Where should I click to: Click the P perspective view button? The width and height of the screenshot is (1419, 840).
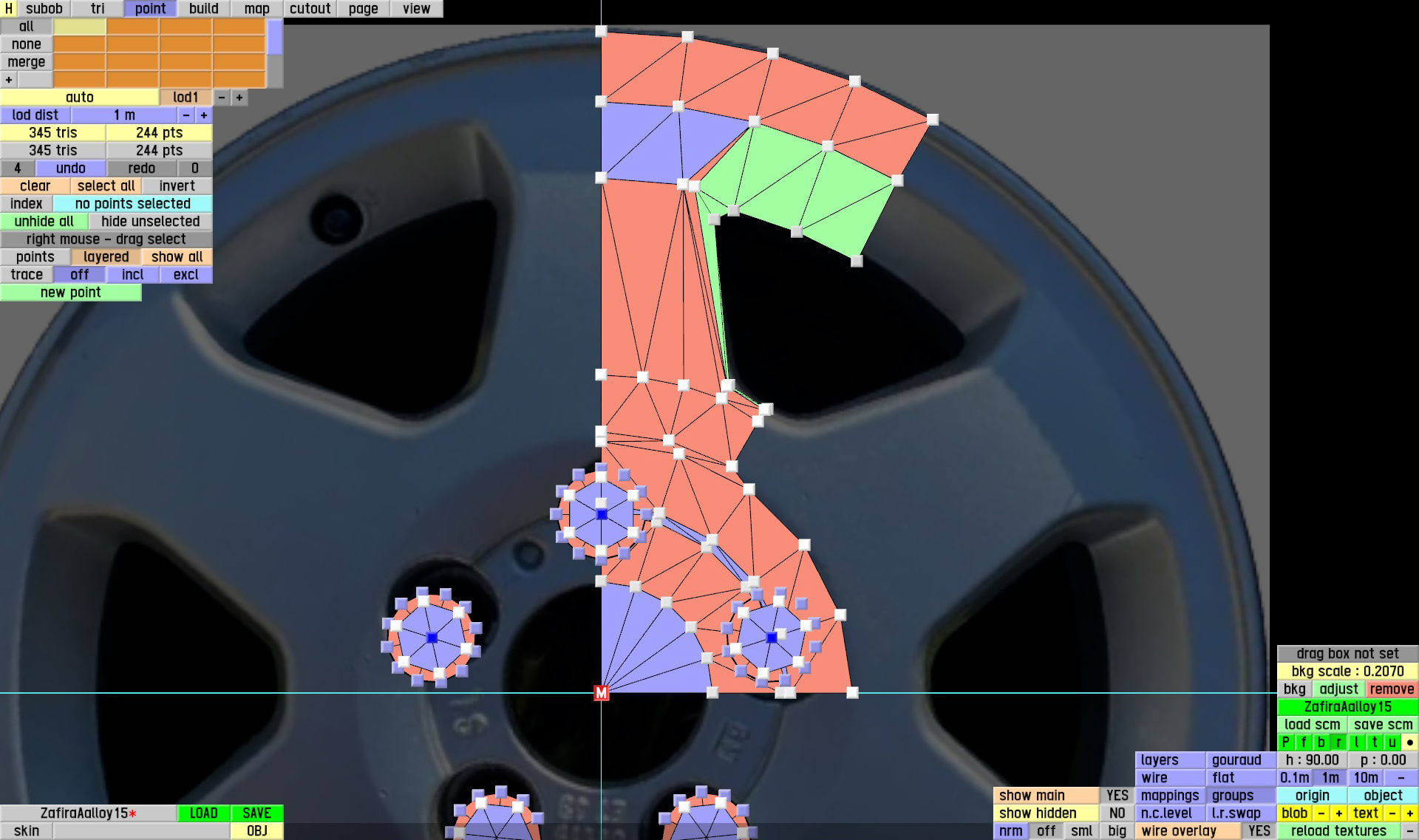point(1285,742)
